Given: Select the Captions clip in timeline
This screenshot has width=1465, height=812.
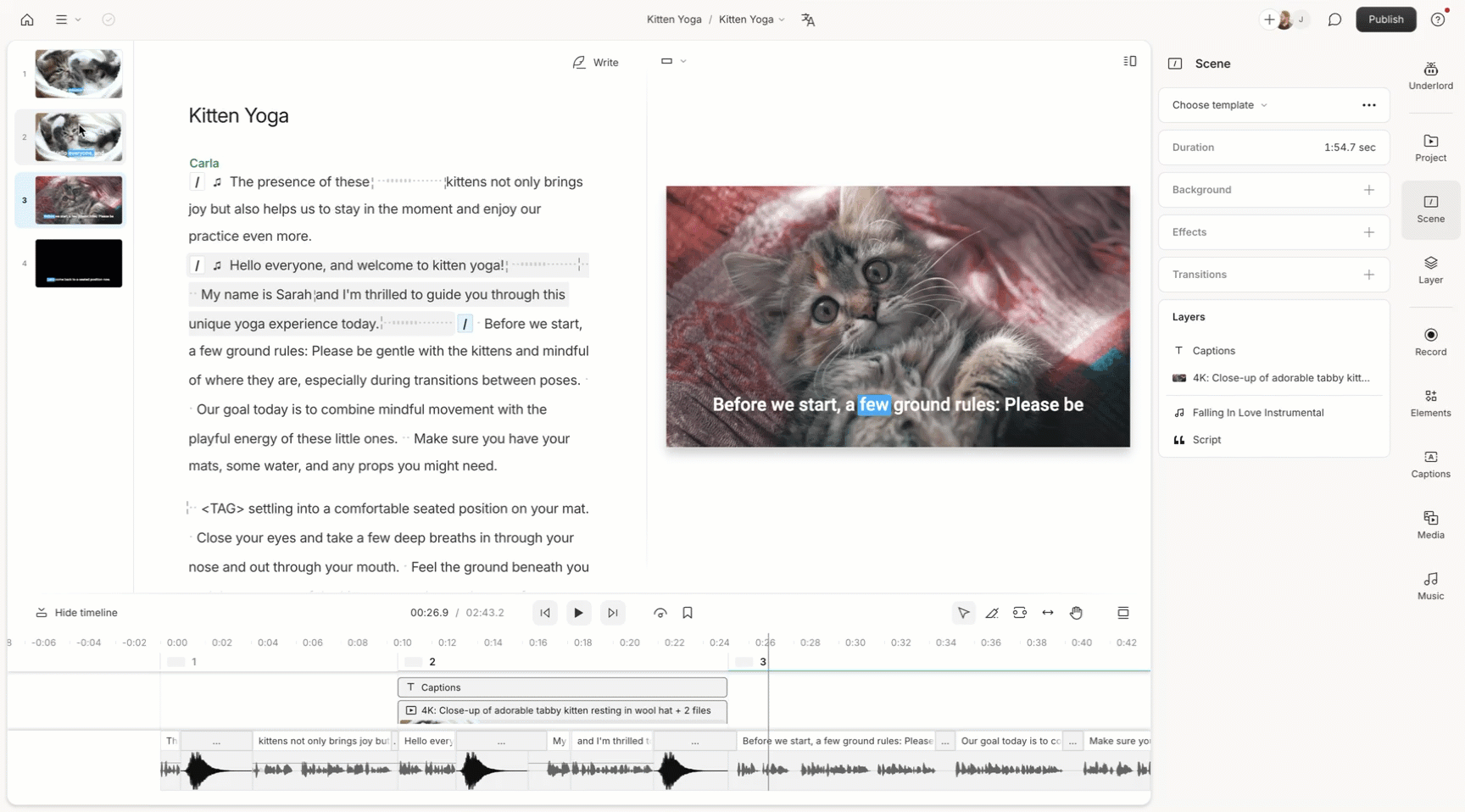Looking at the screenshot, I should 562,687.
